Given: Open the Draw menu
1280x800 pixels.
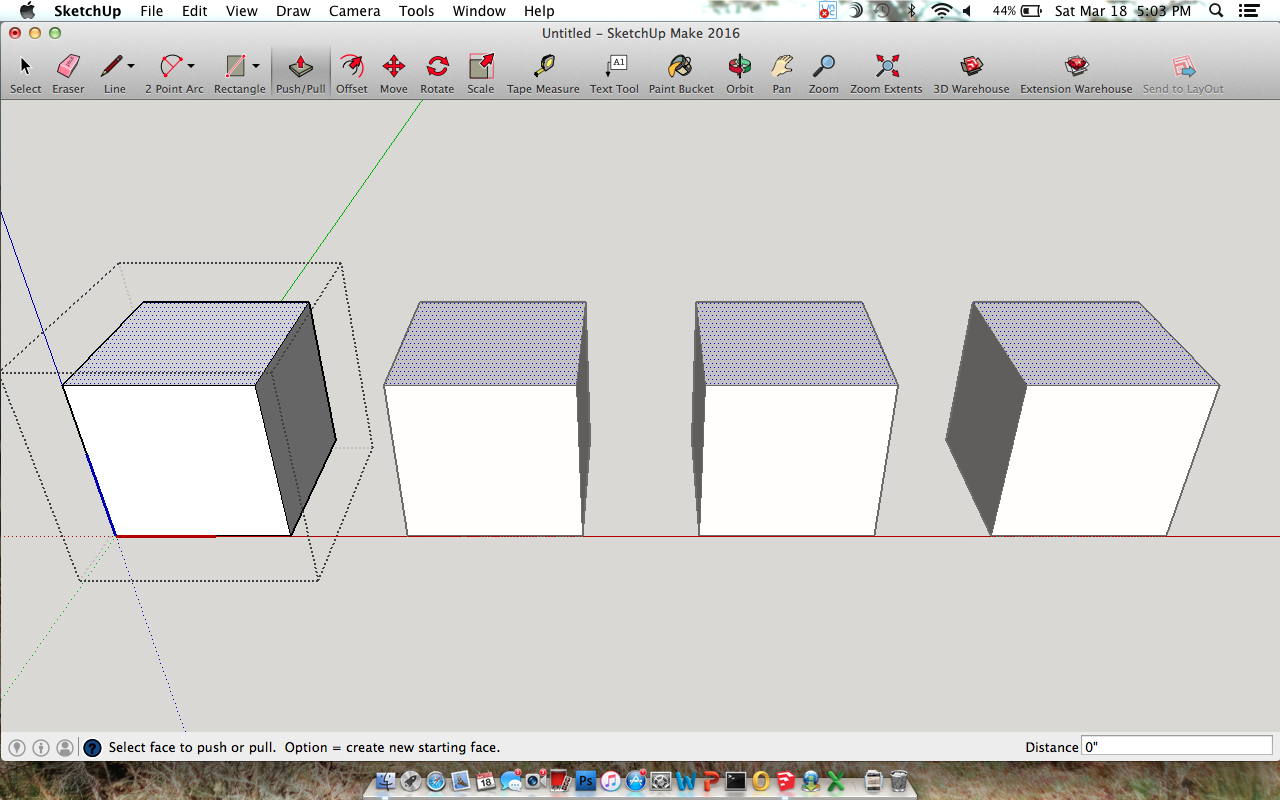Looking at the screenshot, I should point(293,11).
